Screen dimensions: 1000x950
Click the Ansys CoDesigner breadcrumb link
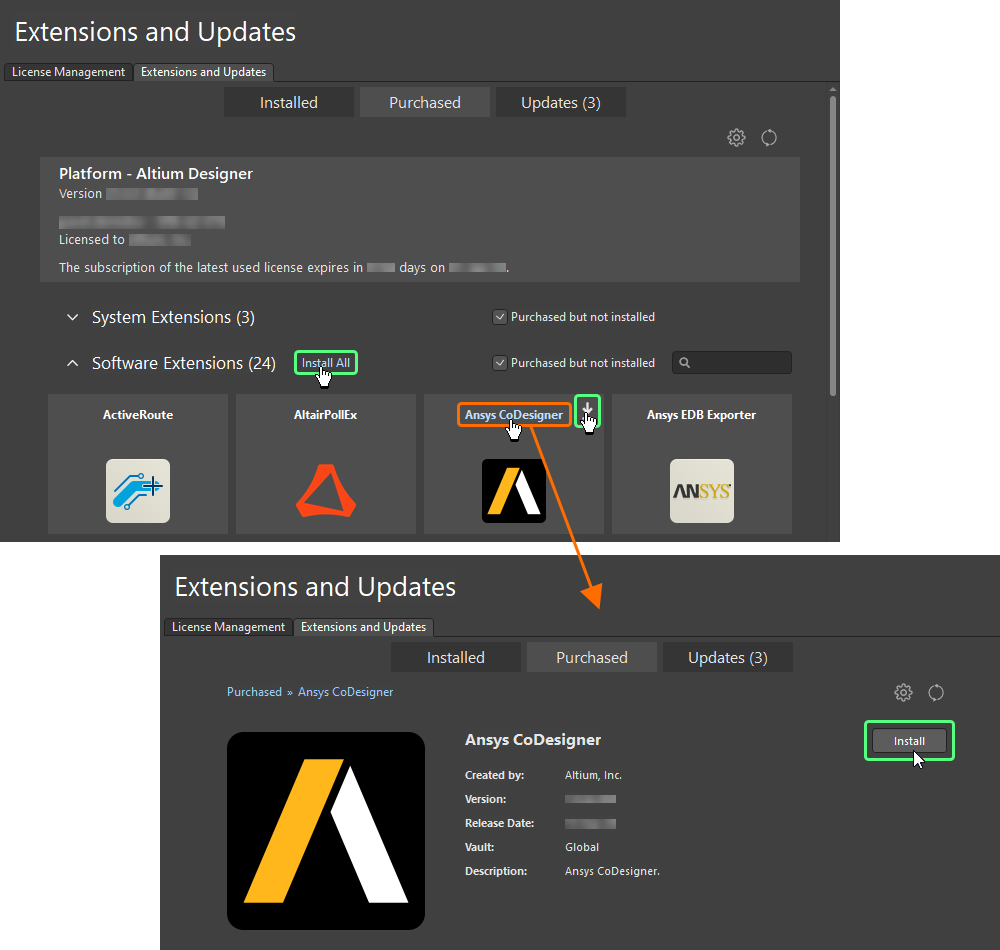pos(346,692)
